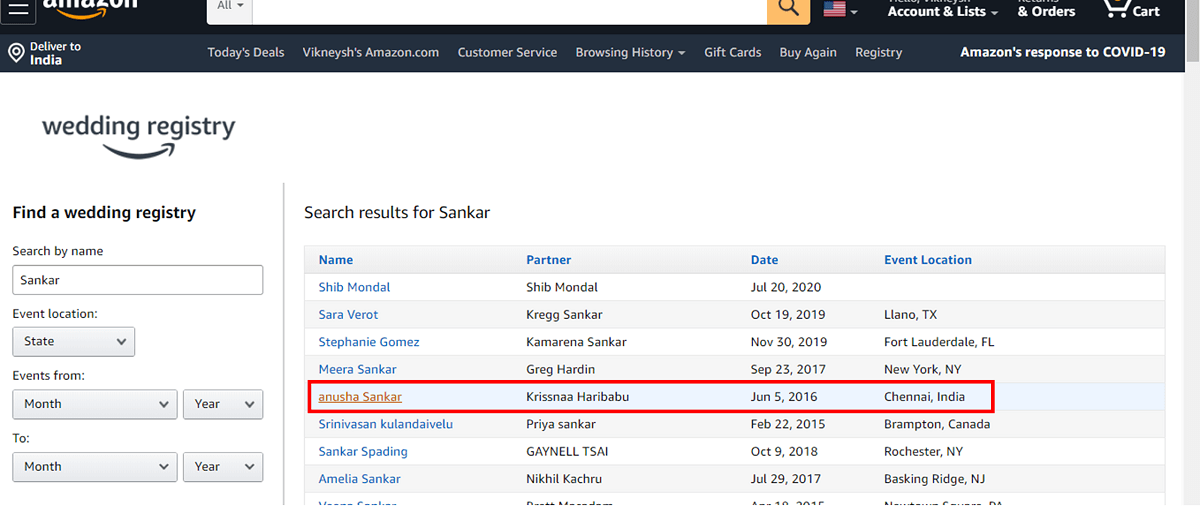Open Srinivasan kulandaivelu registry
1200x518 pixels.
click(x=386, y=424)
